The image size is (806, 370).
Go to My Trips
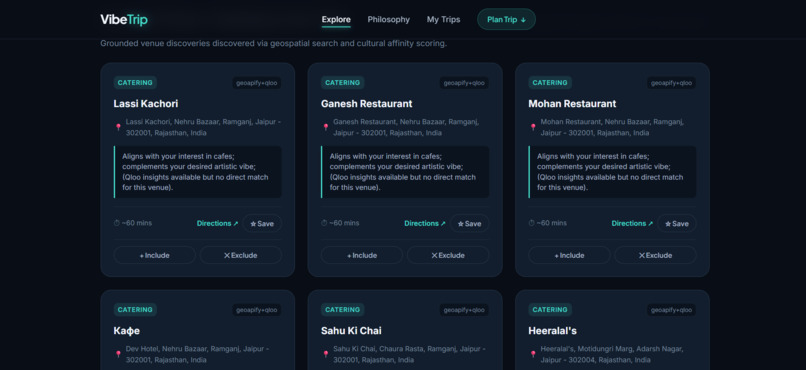[x=444, y=20]
